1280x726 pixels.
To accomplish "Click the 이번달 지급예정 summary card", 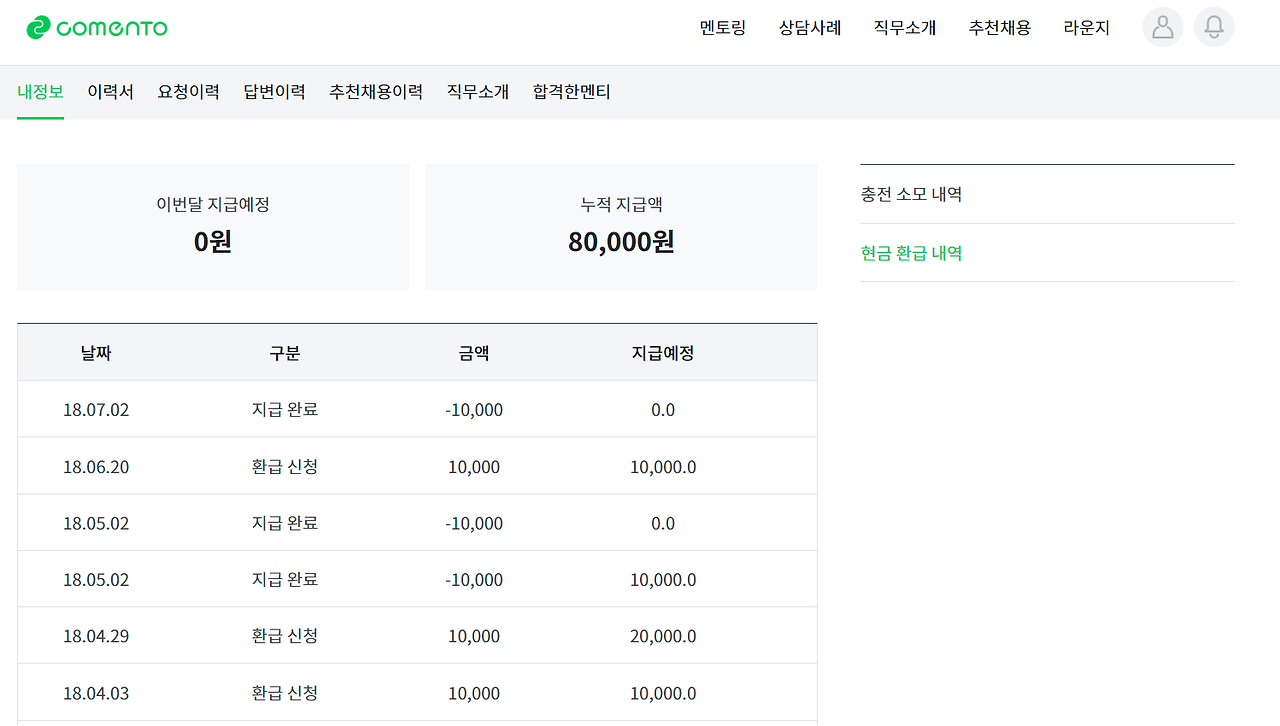I will [213, 228].
